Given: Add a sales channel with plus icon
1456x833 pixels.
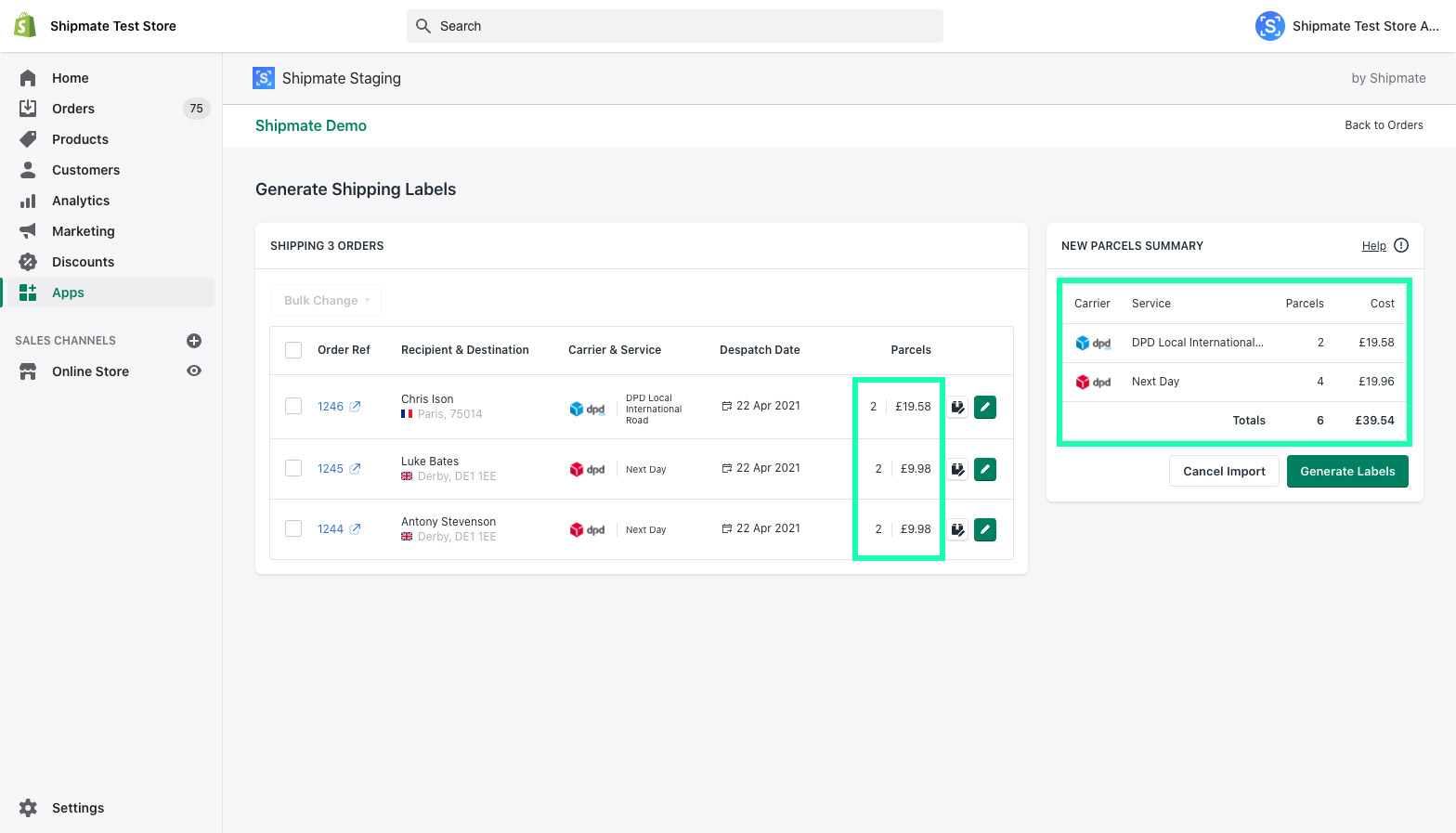Looking at the screenshot, I should coord(194,341).
